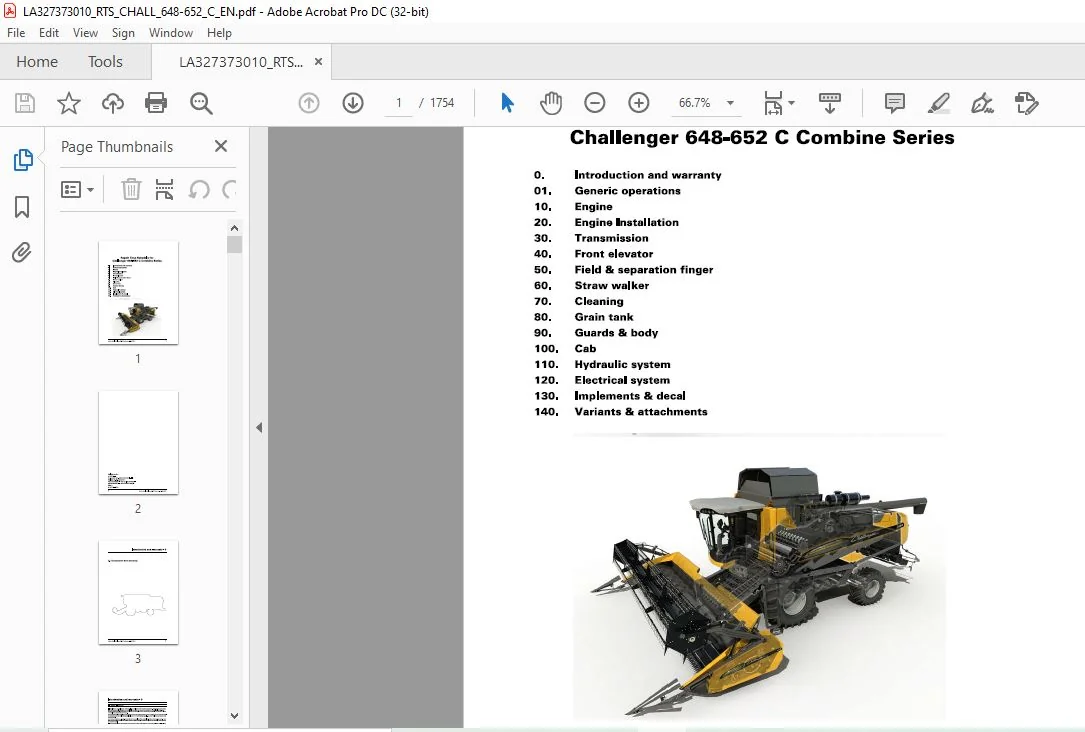Activate the Hand pan tool
The image size is (1085, 732).
(551, 103)
